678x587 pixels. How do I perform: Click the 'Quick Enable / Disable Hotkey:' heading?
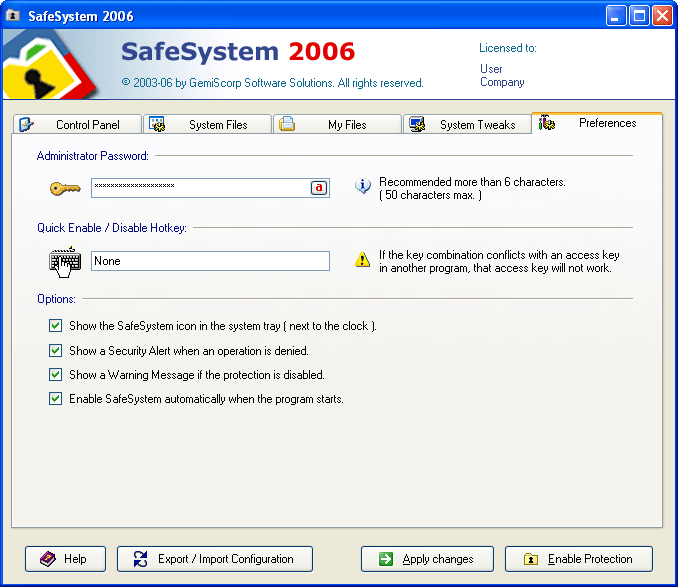(x=112, y=228)
